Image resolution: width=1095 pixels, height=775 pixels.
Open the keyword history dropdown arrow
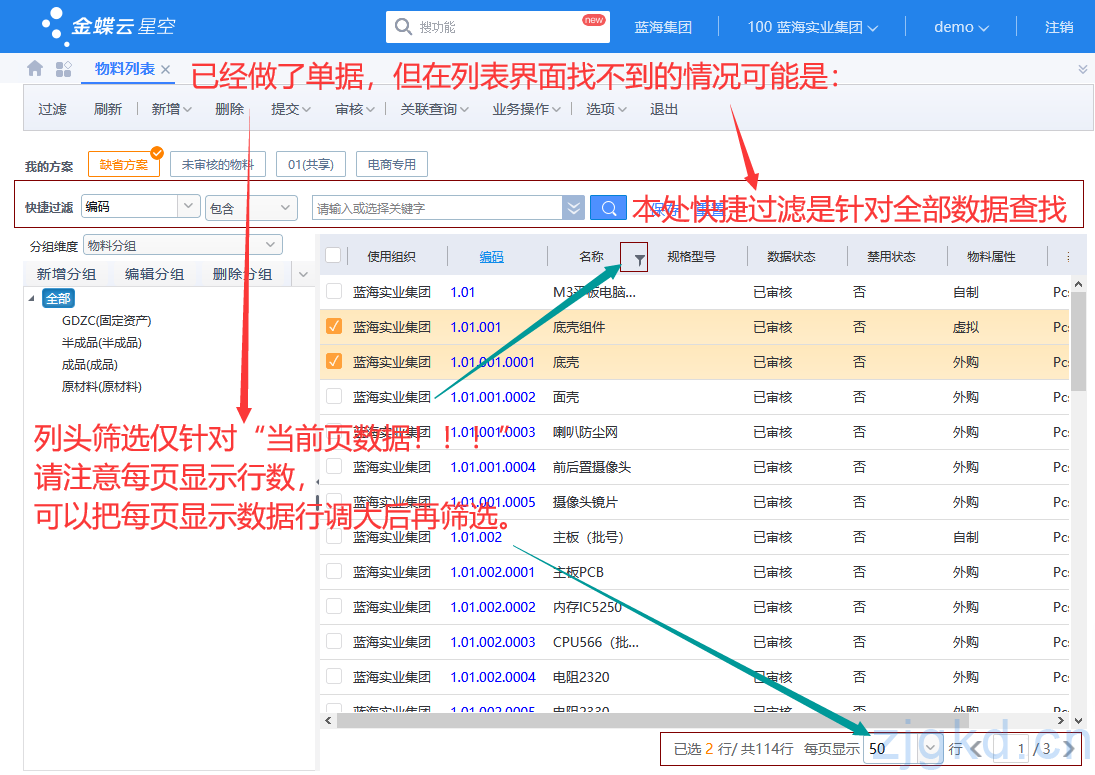click(x=573, y=208)
